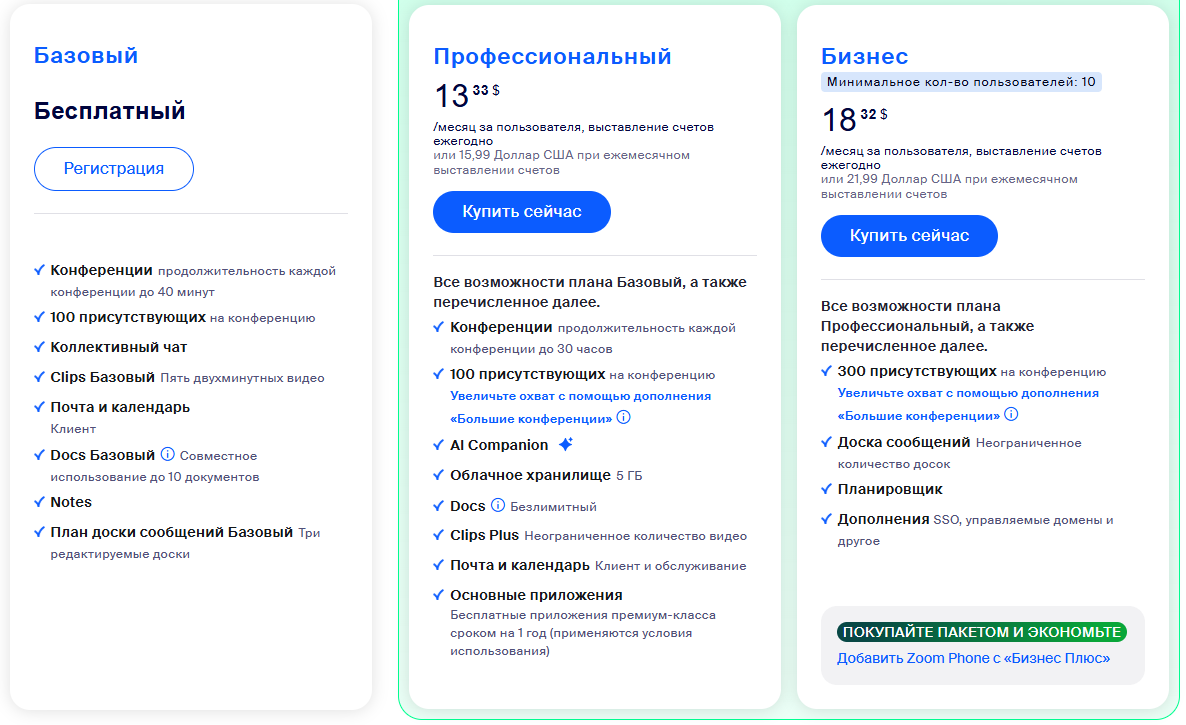This screenshot has height=725, width=1186.
Task: Select the Профессиональный plan title
Action: click(552, 56)
